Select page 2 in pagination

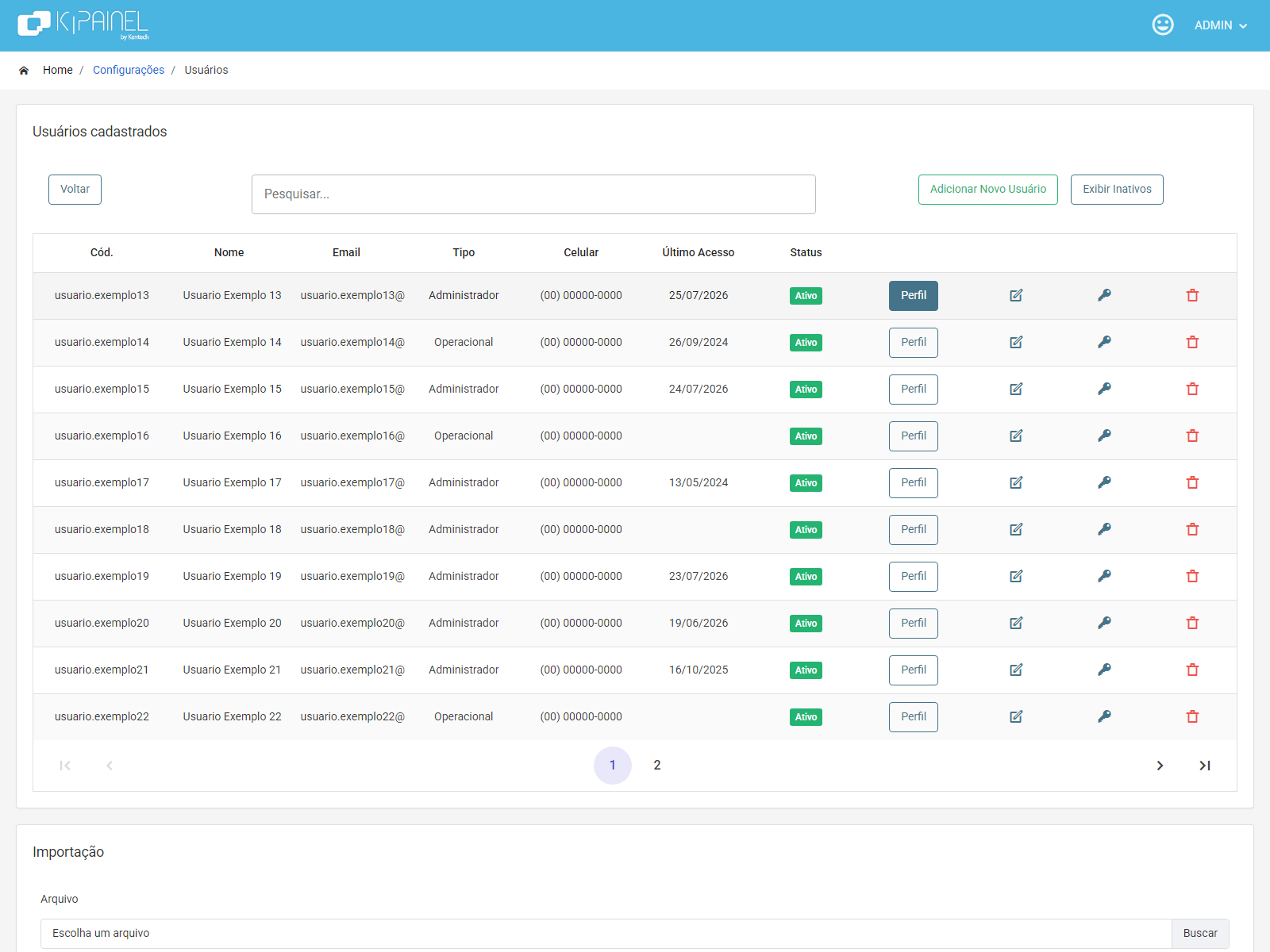(657, 766)
